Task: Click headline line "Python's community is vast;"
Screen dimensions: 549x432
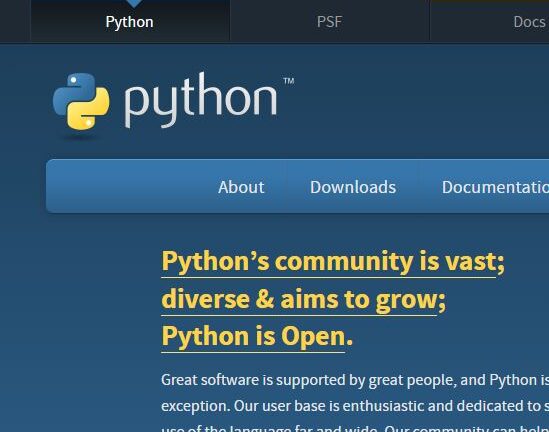Action: pos(333,262)
